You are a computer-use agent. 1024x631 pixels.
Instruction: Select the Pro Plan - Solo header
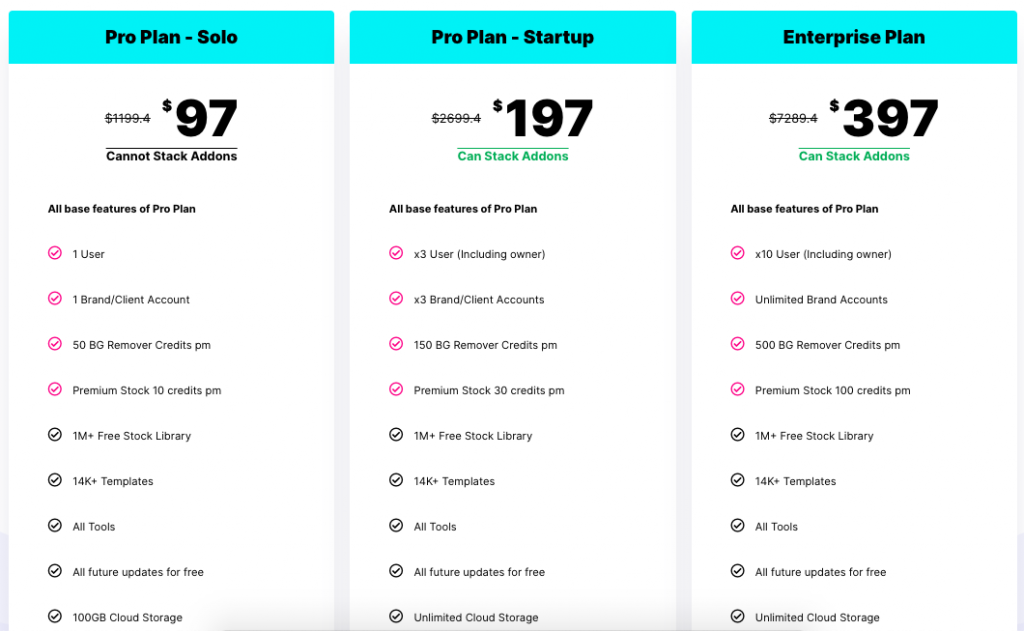[171, 37]
